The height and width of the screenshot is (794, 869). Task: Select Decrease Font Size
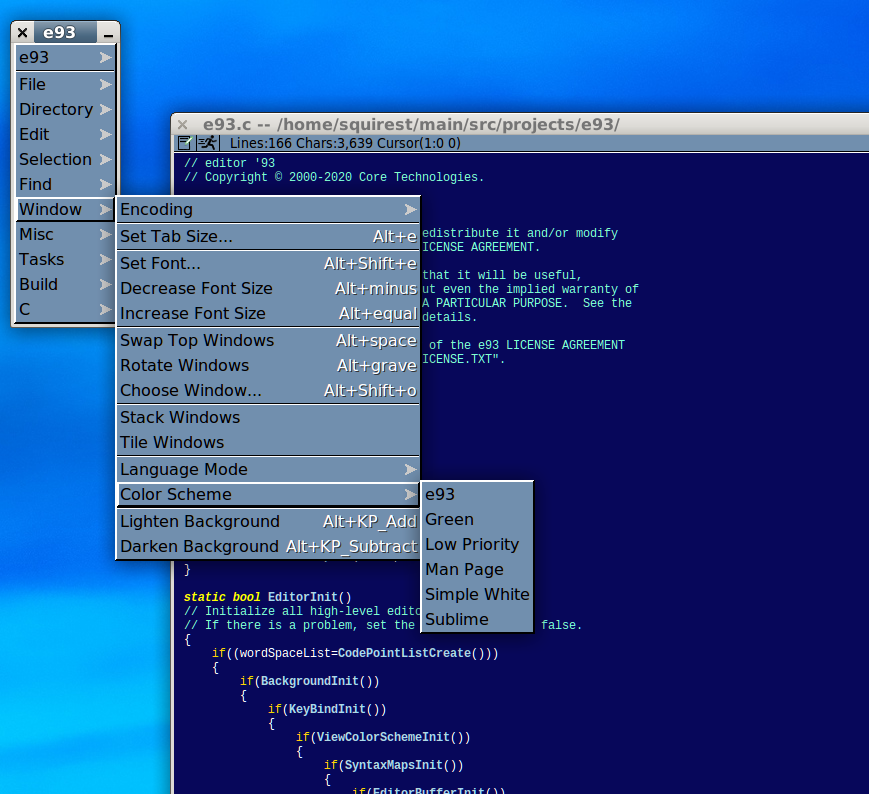coord(268,288)
